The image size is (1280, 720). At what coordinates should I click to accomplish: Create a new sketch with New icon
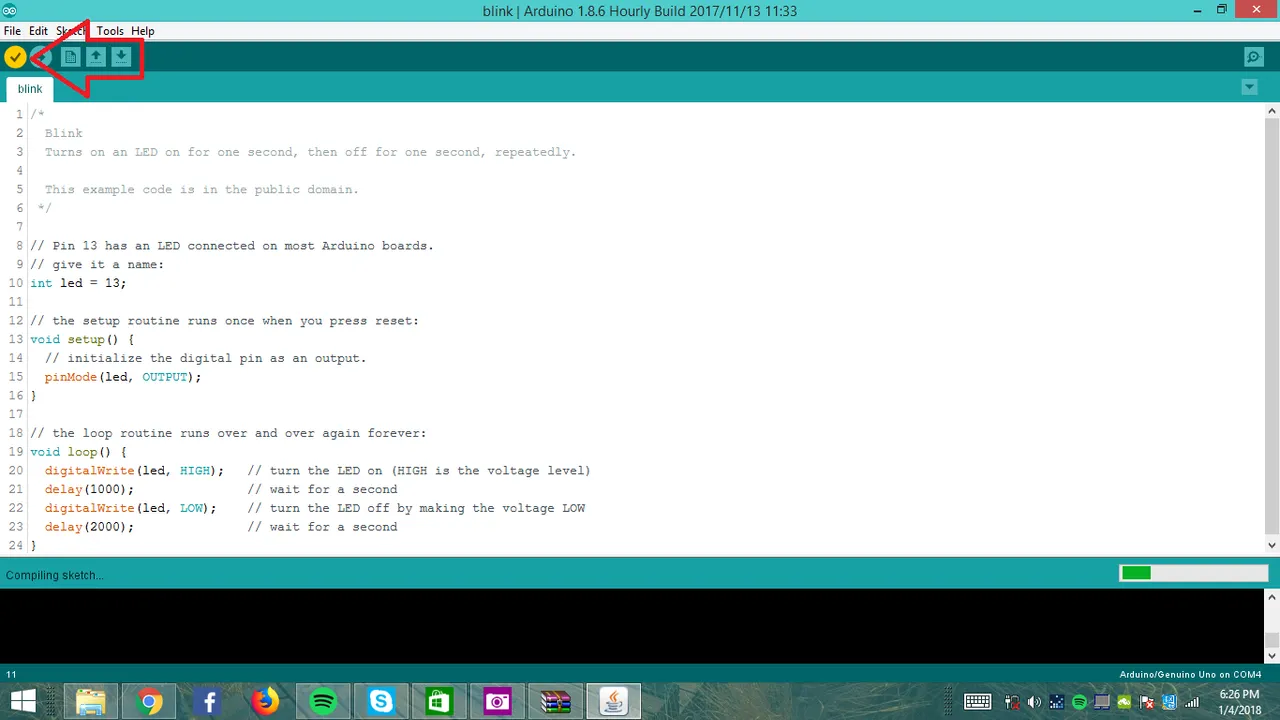pos(70,57)
